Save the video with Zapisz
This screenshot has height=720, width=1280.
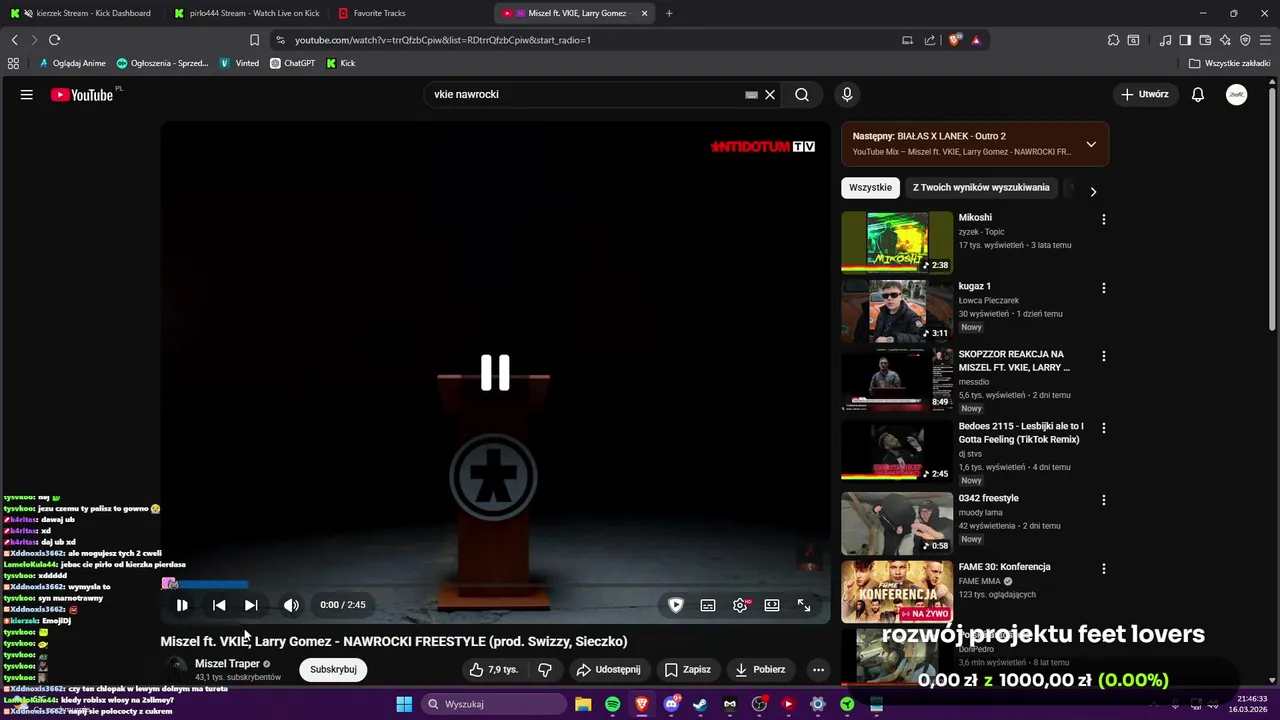coord(688,669)
